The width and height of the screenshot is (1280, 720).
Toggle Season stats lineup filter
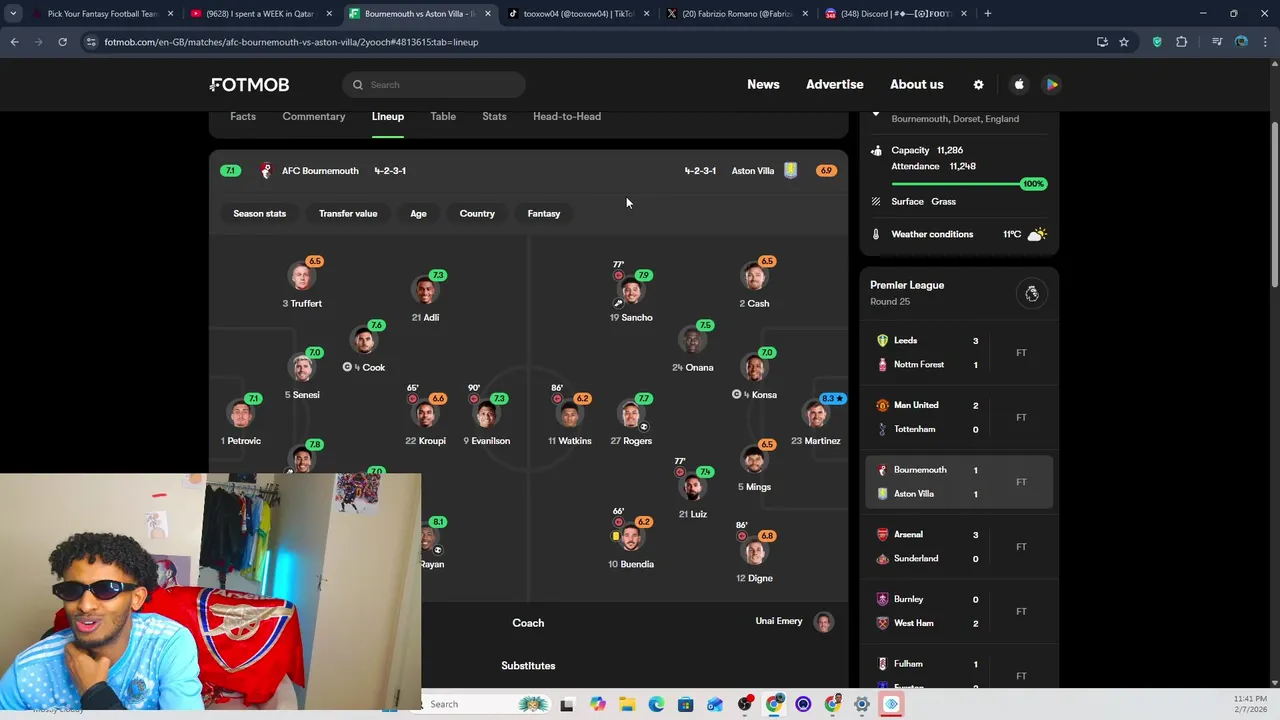[259, 213]
